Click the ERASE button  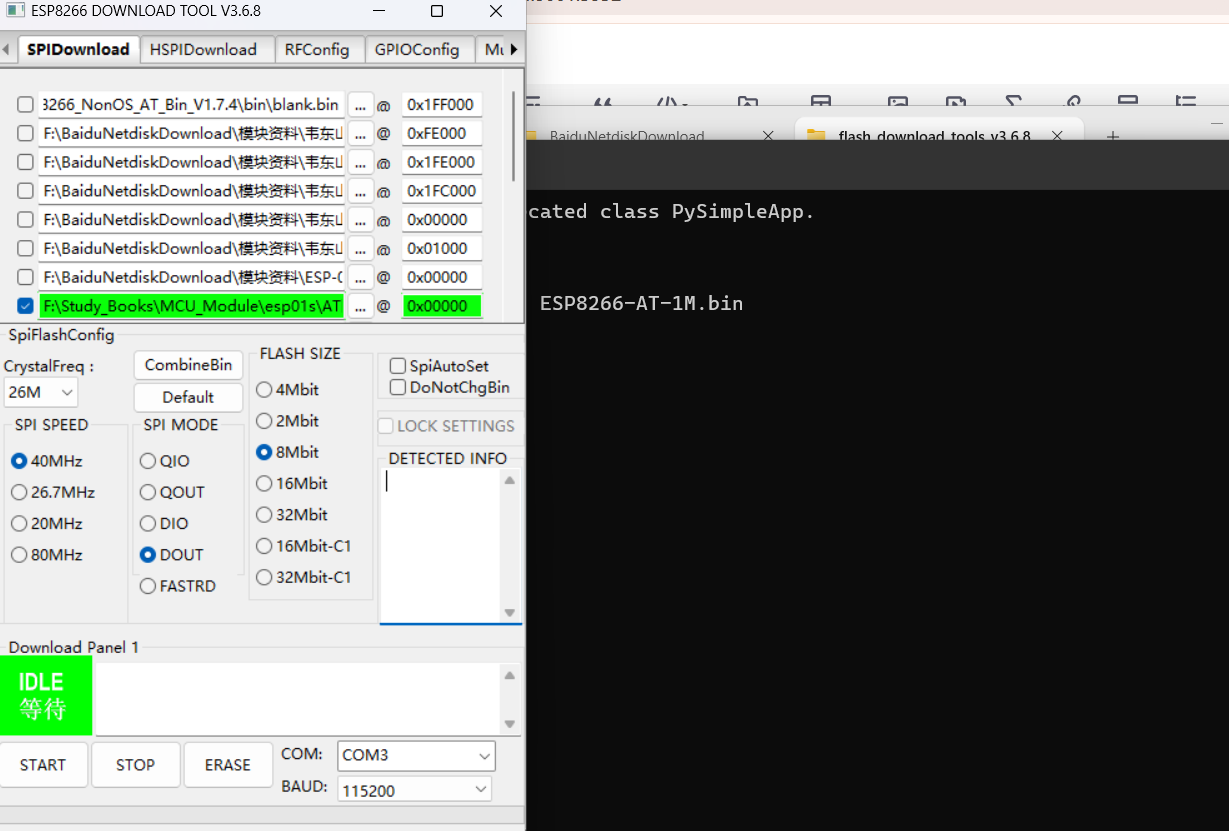pyautogui.click(x=228, y=765)
